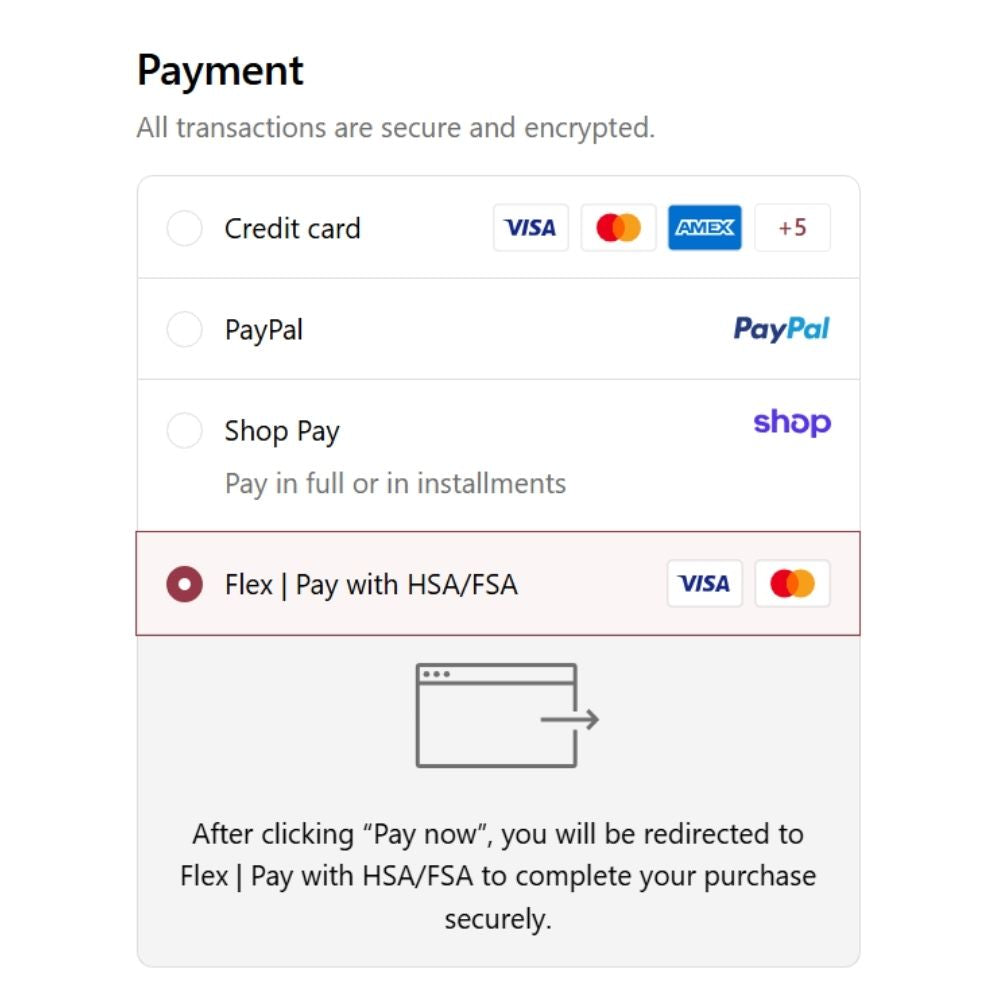This screenshot has width=1000, height=1000.
Task: Click the Mastercard icon in Credit card row
Action: (618, 228)
